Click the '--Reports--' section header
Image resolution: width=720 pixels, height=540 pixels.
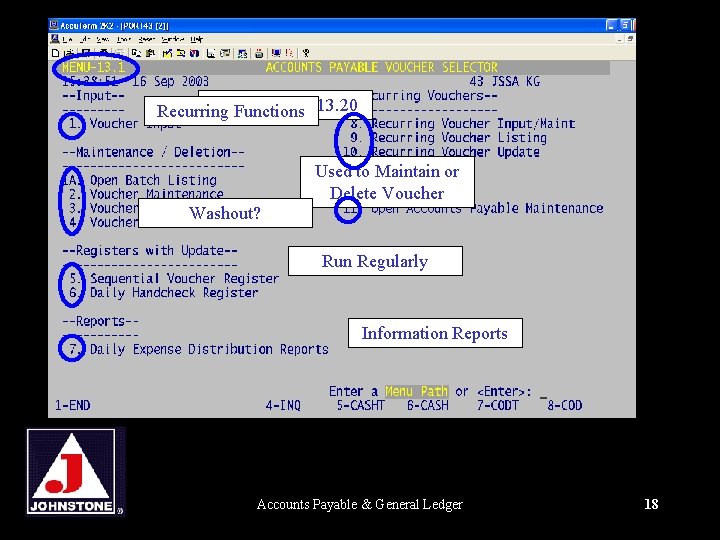[100, 321]
